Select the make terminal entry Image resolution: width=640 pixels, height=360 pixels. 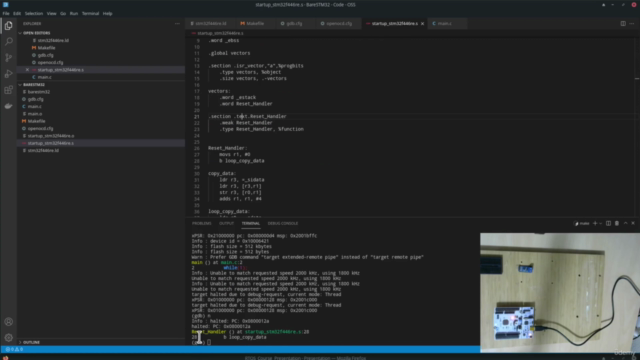point(582,223)
